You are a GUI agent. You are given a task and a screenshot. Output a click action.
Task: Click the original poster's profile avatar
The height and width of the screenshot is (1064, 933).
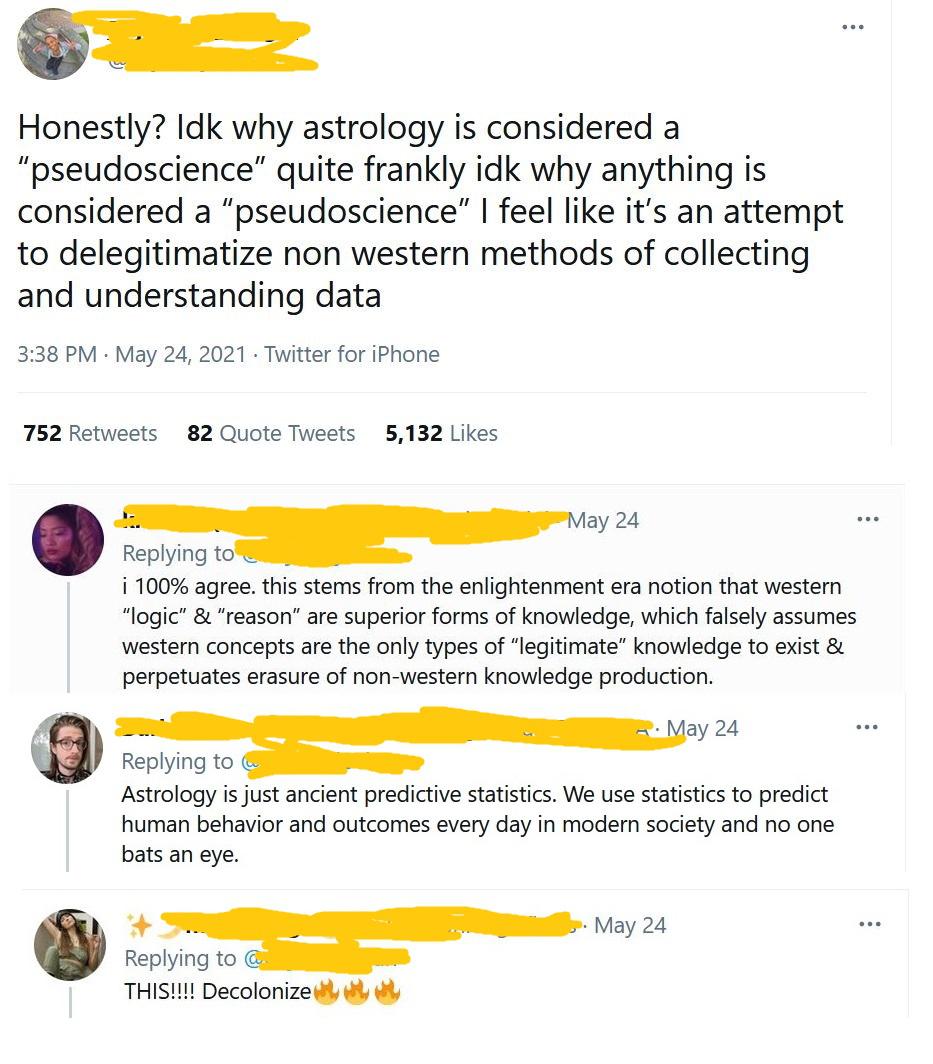[53, 44]
